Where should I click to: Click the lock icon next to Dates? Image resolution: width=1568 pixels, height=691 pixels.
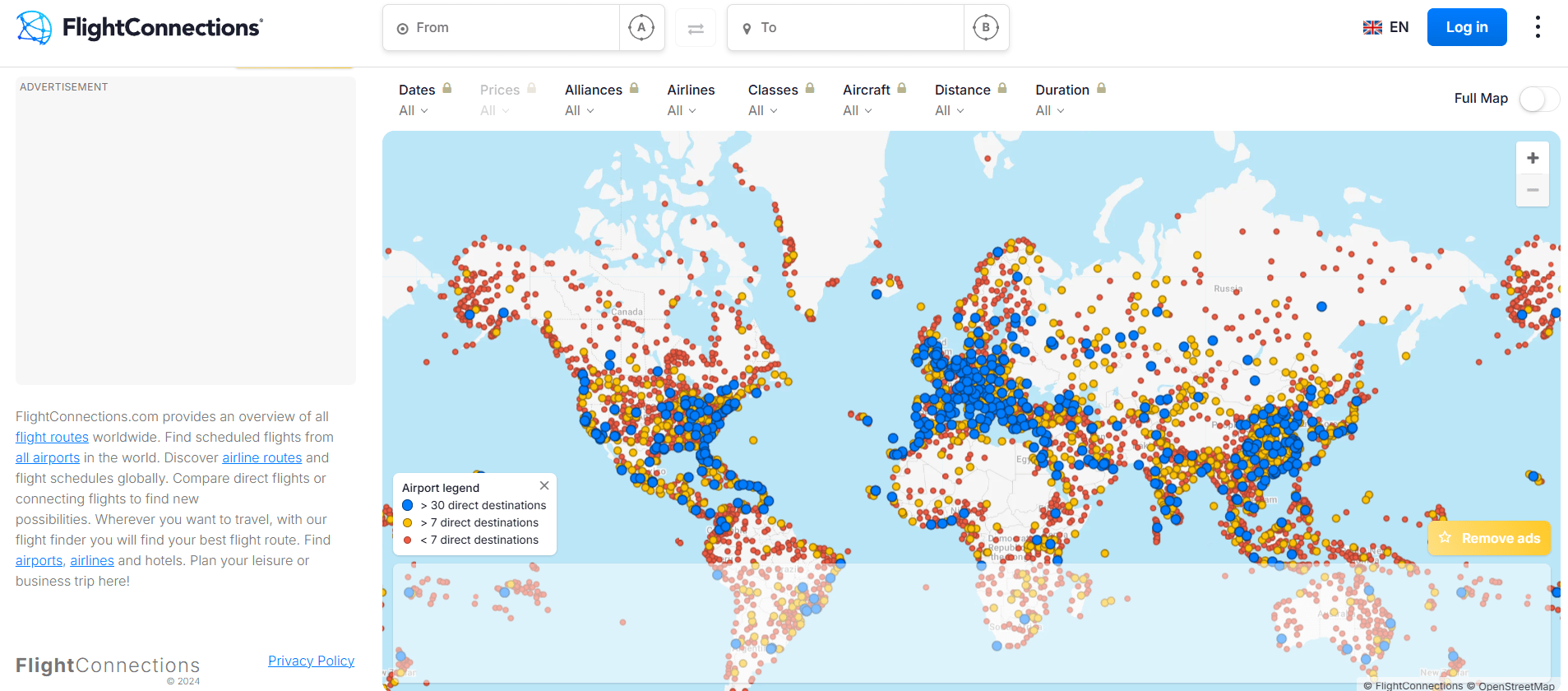click(447, 88)
